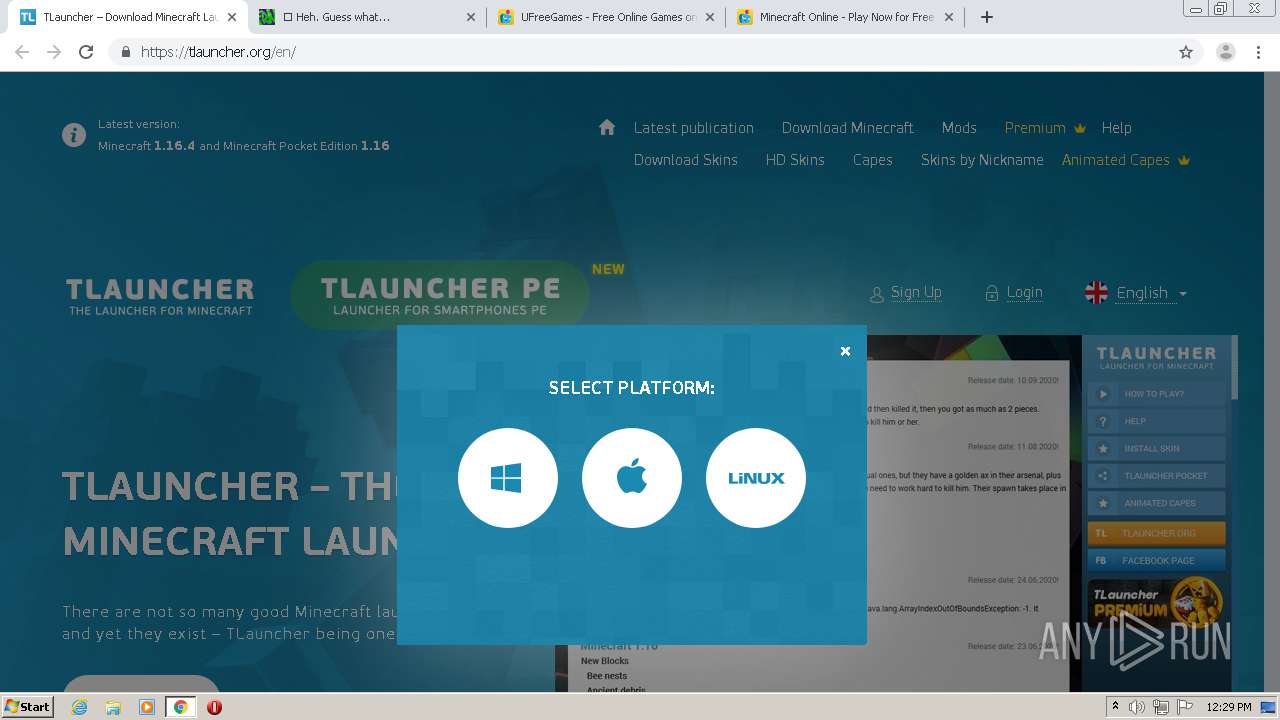Open the Mods menu item
The image size is (1280, 720).
(959, 128)
